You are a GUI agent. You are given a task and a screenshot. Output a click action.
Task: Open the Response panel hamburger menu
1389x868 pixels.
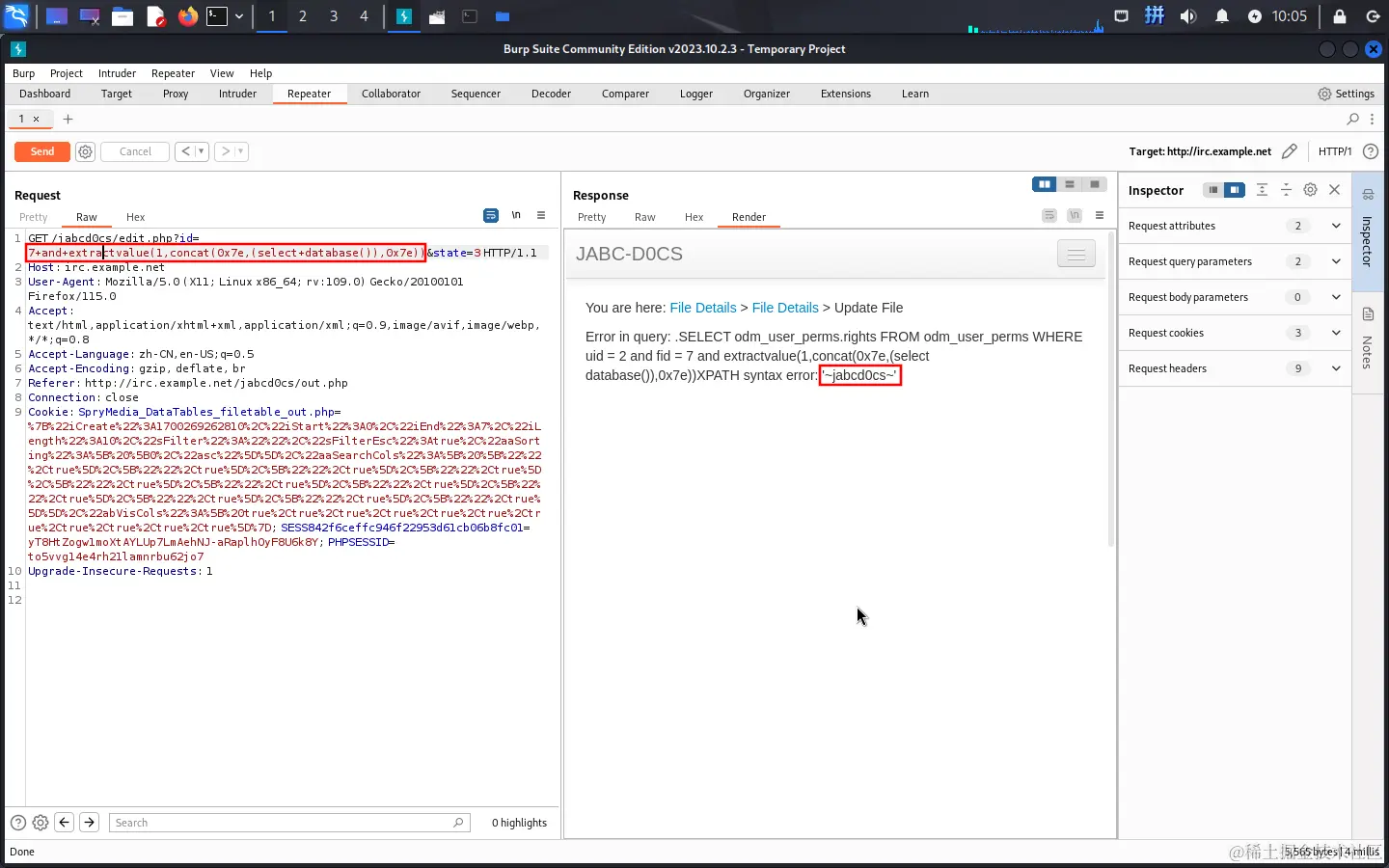pos(1100,215)
